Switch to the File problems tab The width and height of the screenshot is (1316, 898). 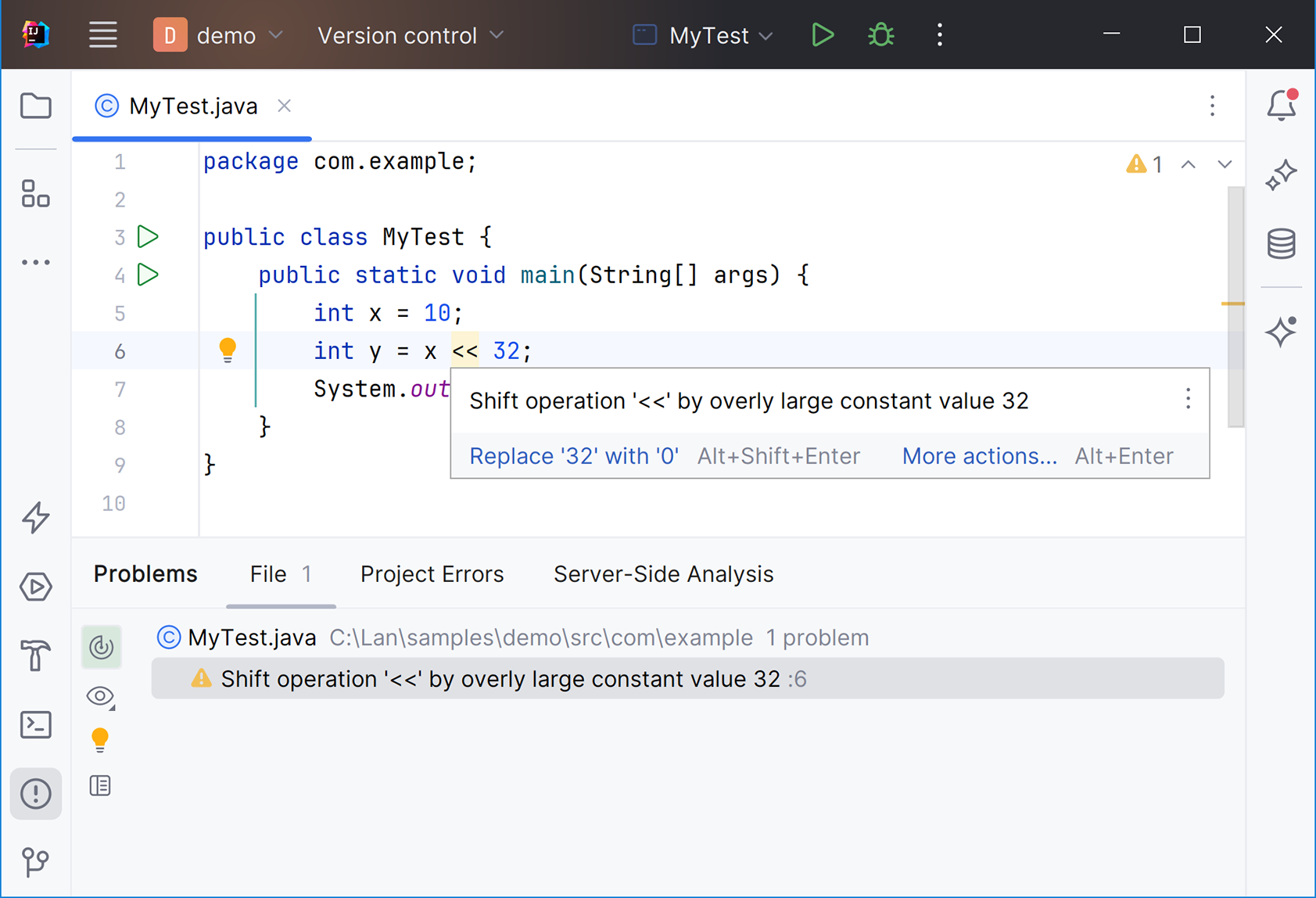pyautogui.click(x=281, y=574)
